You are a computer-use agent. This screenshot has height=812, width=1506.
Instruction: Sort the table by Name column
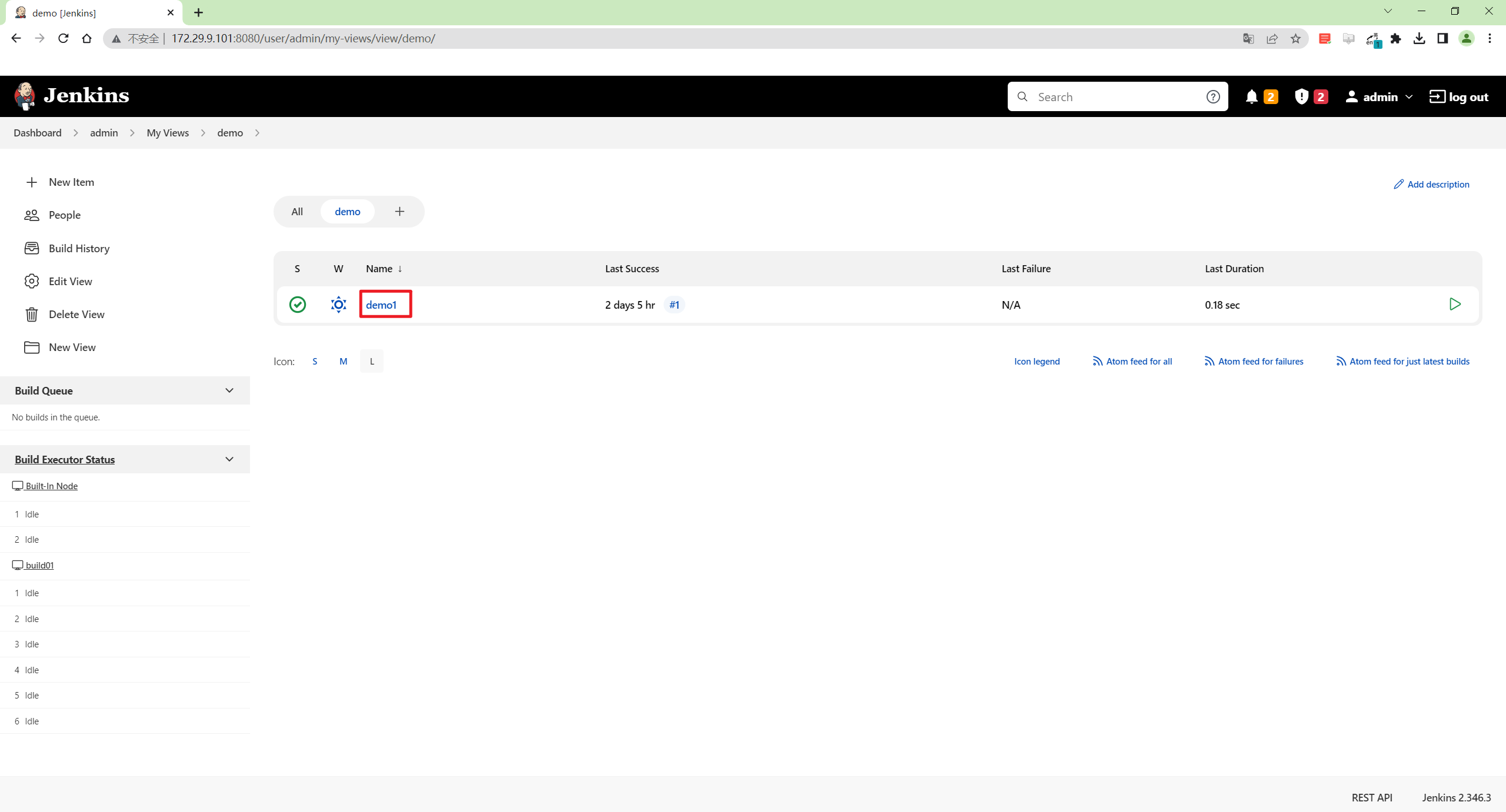click(384, 269)
